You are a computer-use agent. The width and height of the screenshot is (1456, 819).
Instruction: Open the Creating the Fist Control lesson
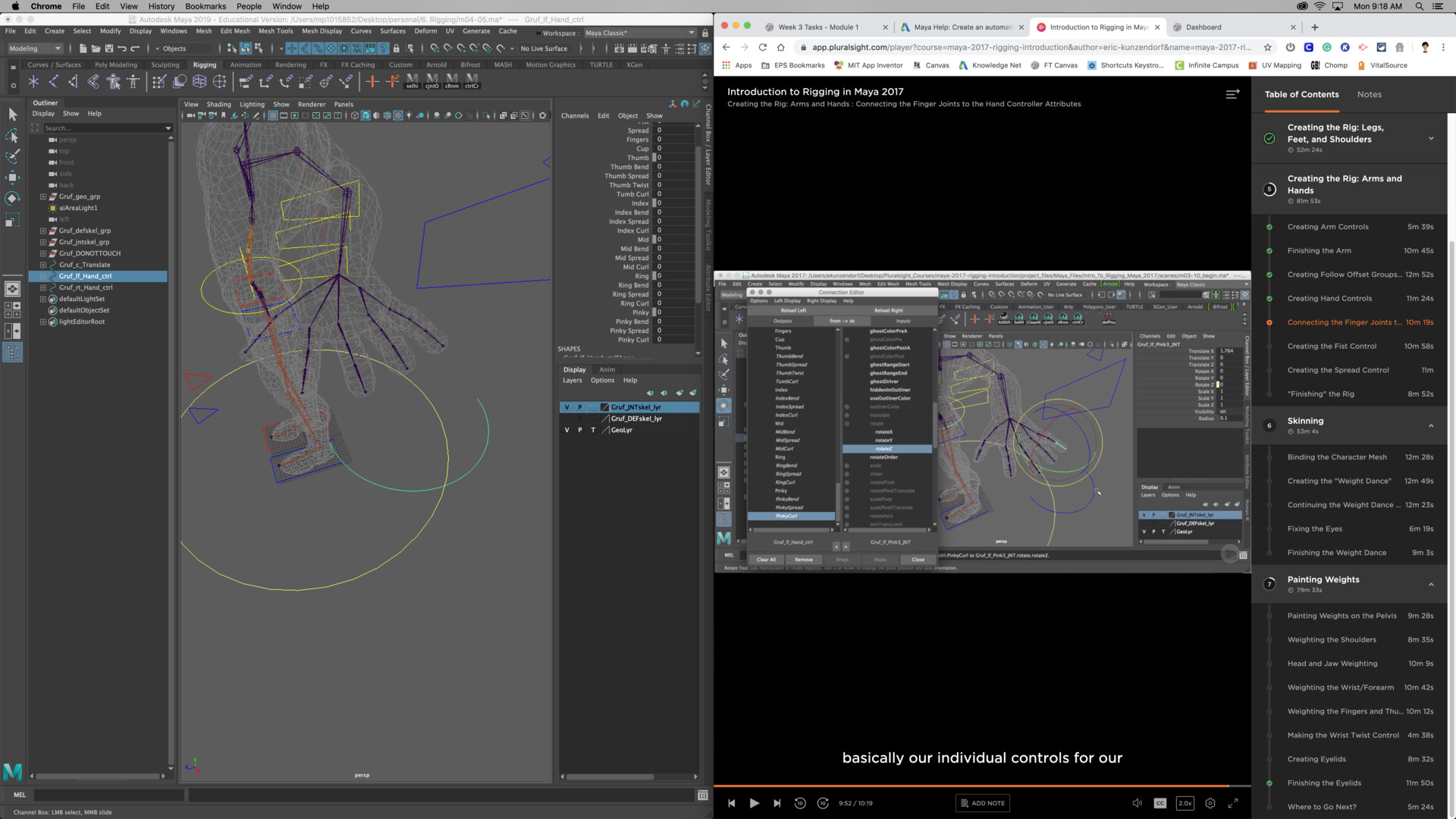click(x=1332, y=346)
